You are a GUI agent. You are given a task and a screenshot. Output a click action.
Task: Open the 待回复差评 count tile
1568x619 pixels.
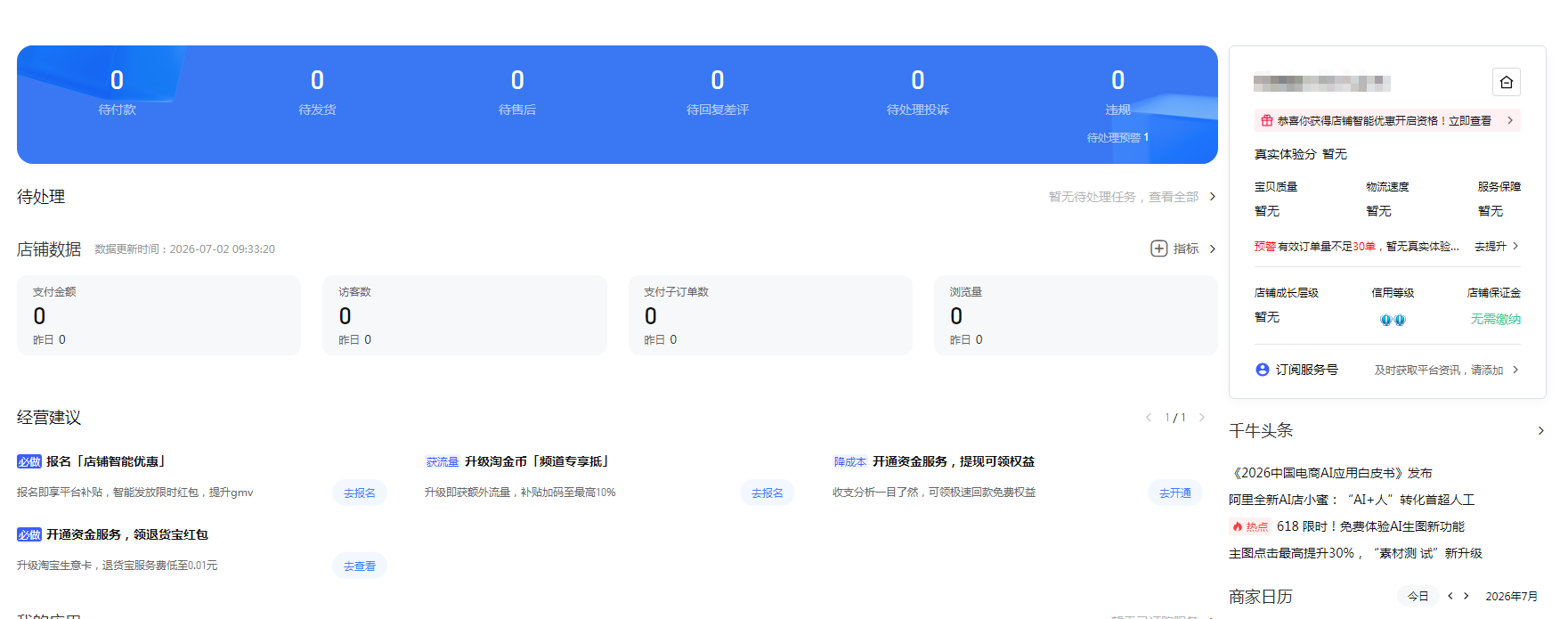(x=718, y=92)
